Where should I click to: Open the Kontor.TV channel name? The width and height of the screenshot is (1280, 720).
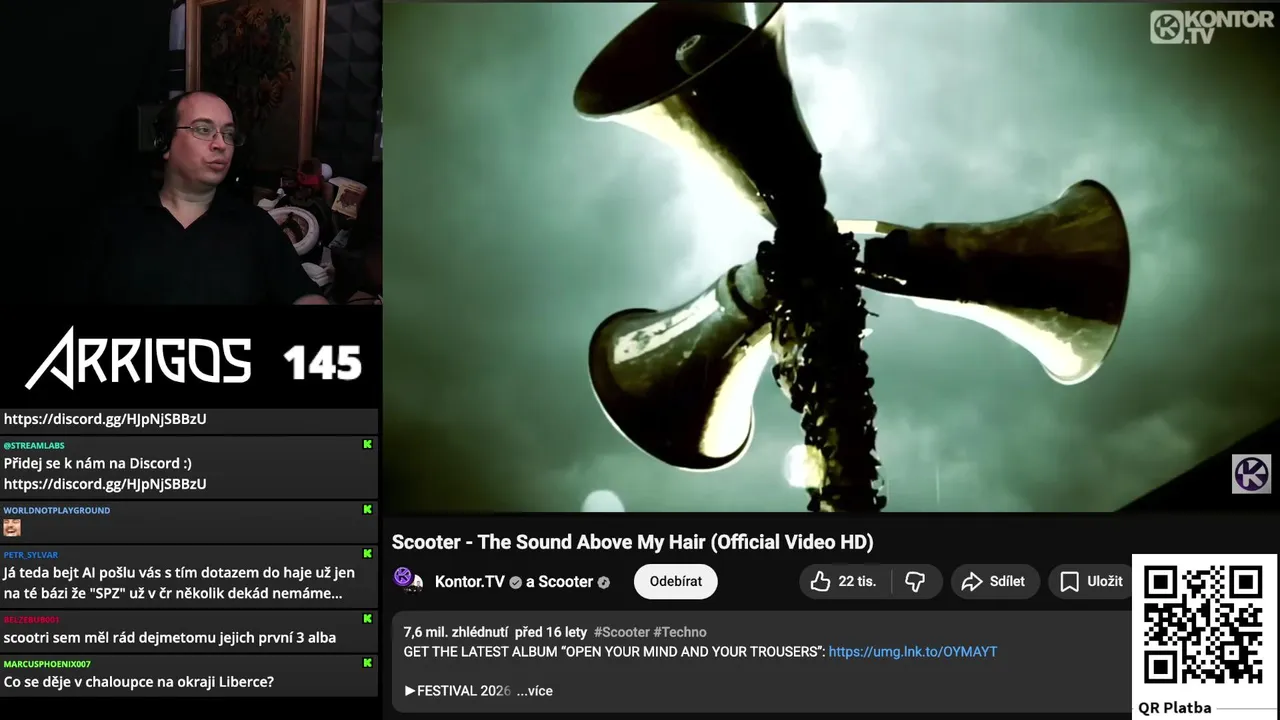click(469, 581)
